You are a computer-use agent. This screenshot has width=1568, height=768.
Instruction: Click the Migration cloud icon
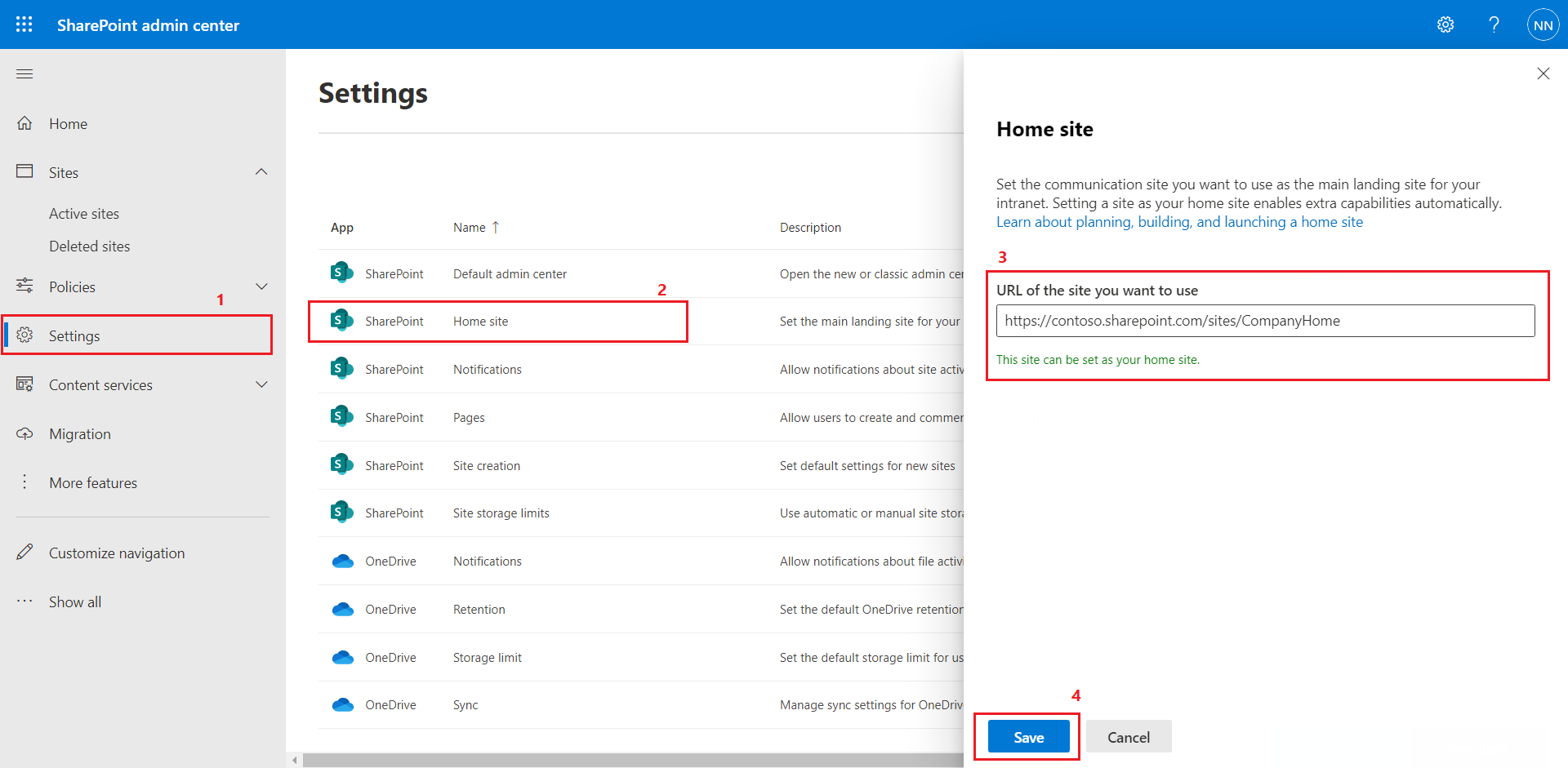24,433
